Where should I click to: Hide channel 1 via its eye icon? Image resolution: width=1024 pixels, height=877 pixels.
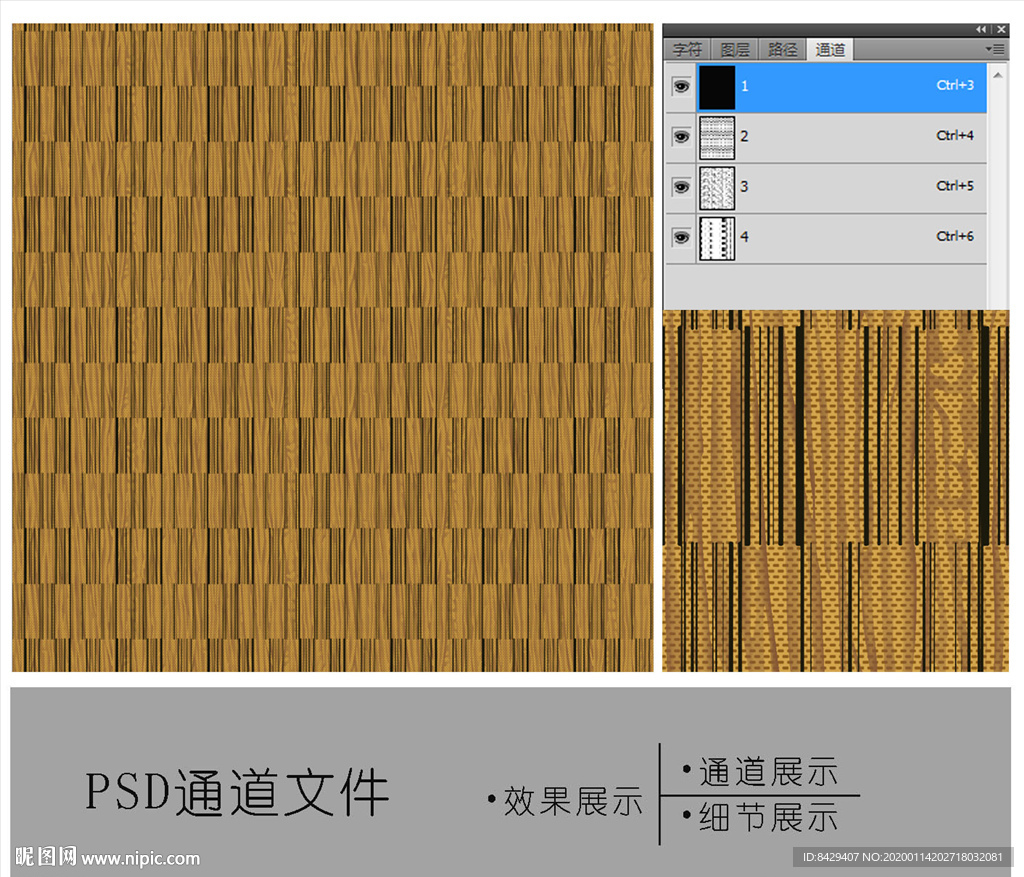click(x=681, y=86)
